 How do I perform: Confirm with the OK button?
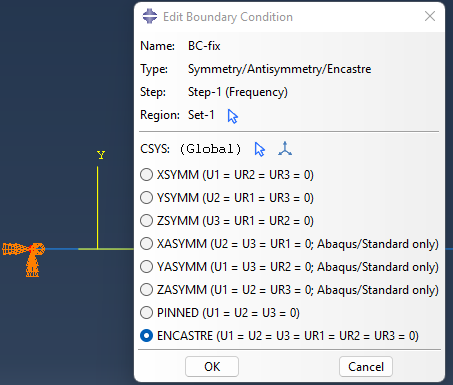coord(212,367)
